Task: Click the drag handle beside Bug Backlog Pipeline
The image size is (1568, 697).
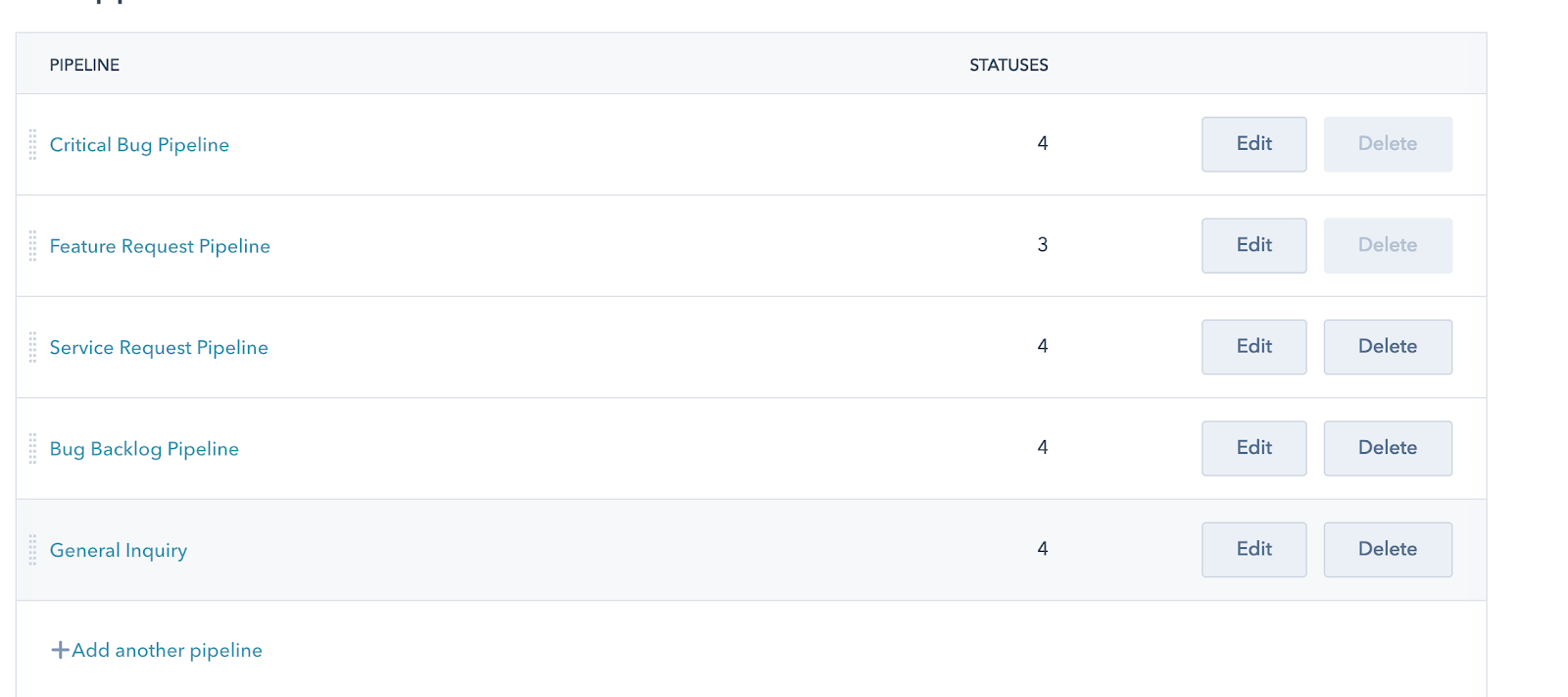Action: click(32, 448)
